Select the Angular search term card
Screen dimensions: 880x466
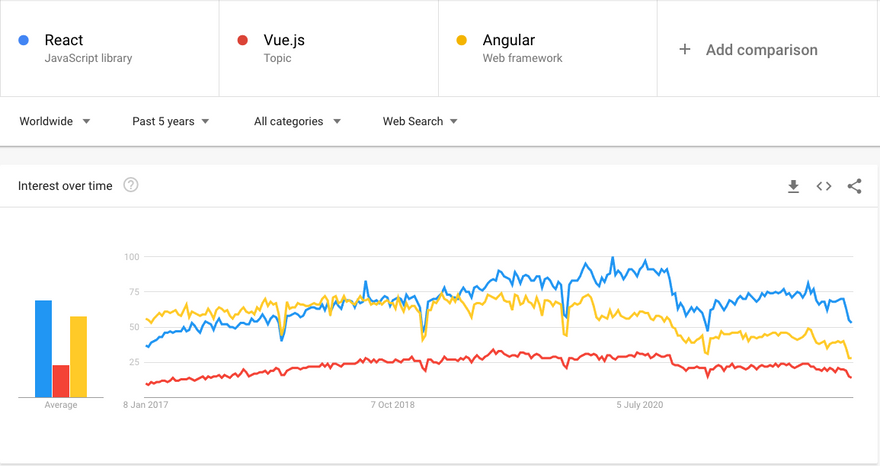pos(548,49)
